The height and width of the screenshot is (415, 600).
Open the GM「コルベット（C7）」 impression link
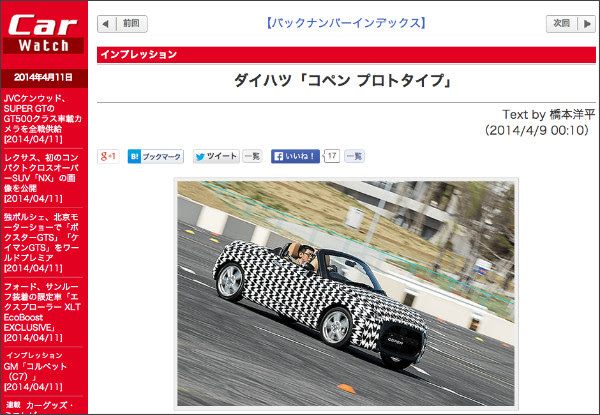pyautogui.click(x=35, y=371)
